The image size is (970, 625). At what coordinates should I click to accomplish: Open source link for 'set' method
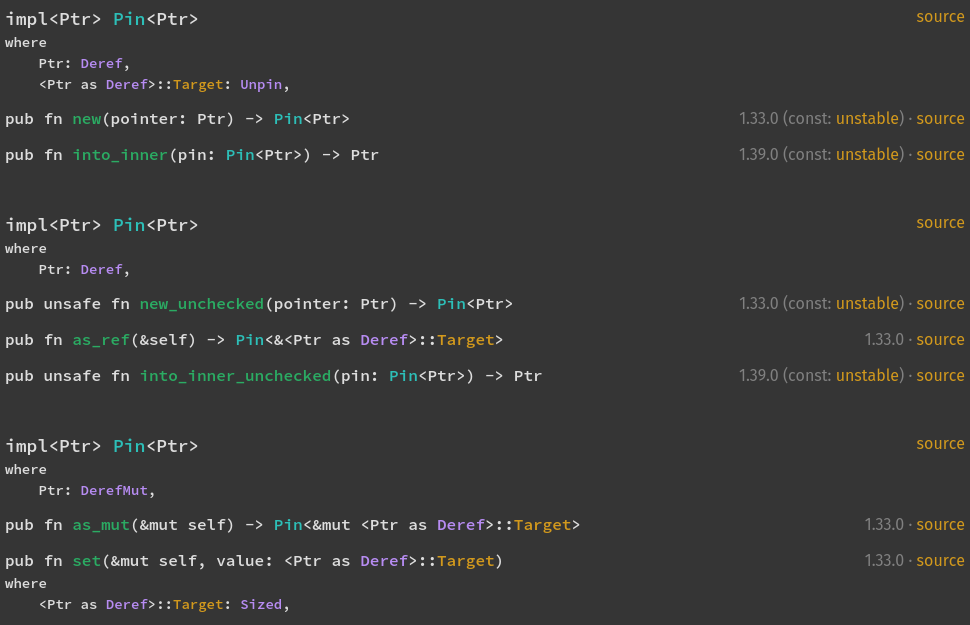click(x=940, y=560)
